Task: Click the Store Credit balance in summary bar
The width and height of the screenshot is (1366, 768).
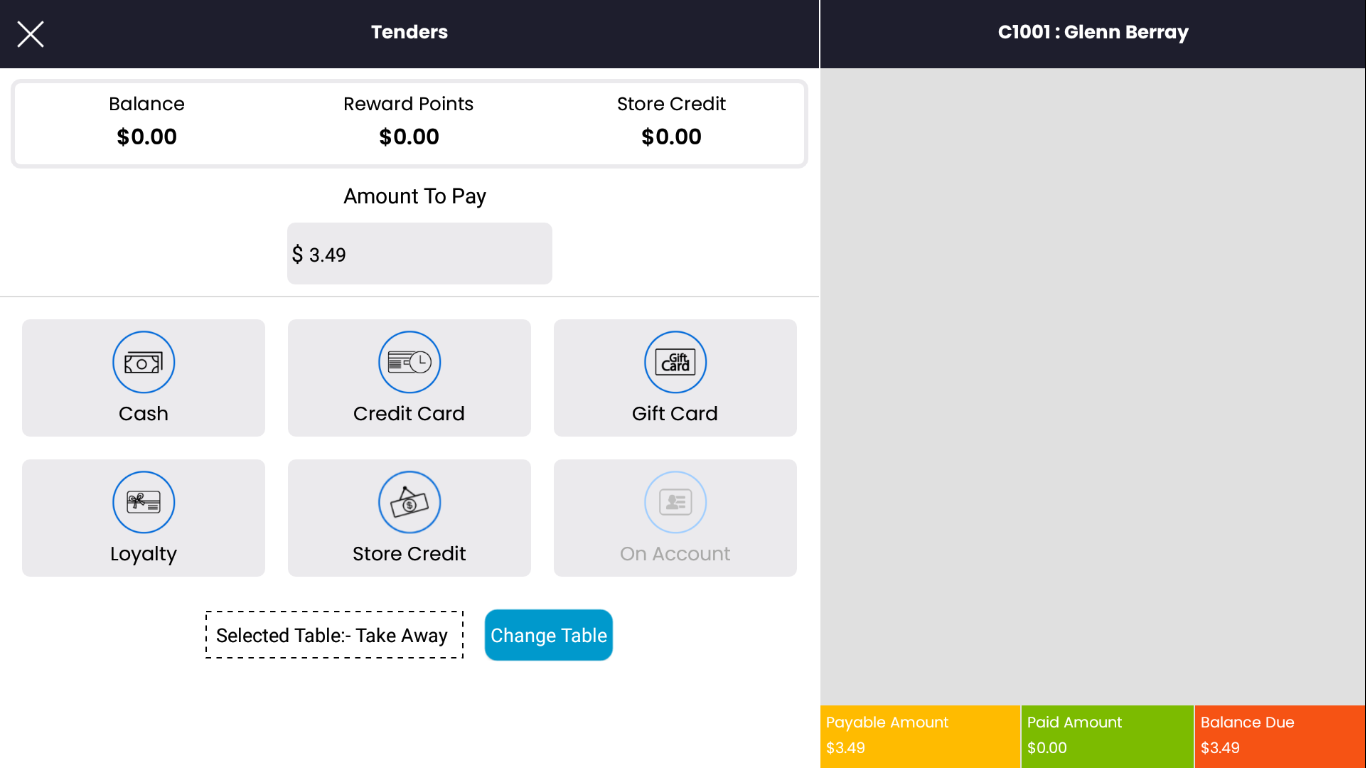Action: click(671, 136)
